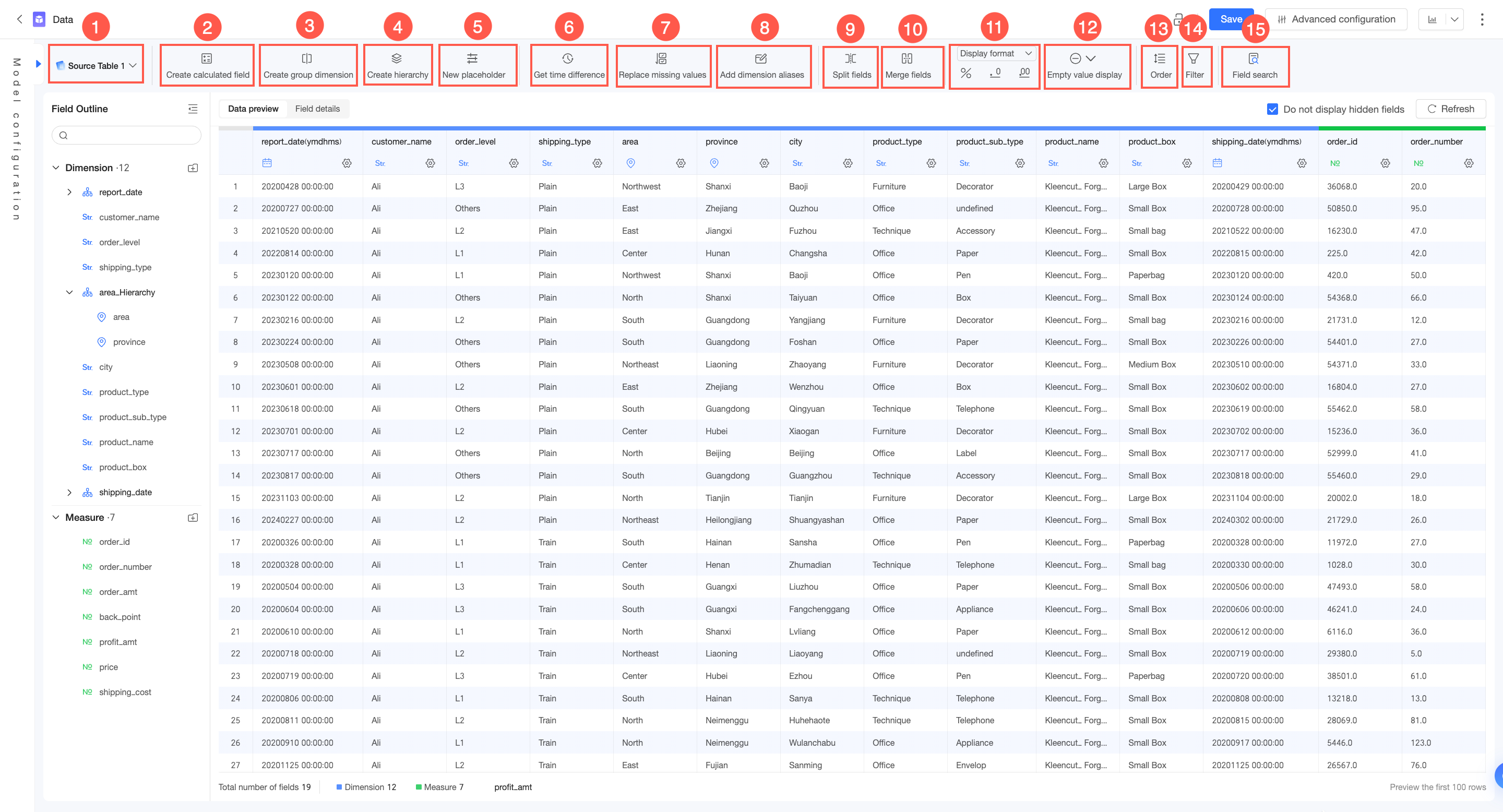Click Create hierarchy toolbar icon
Screen dimensions: 1503x812
coord(397,58)
